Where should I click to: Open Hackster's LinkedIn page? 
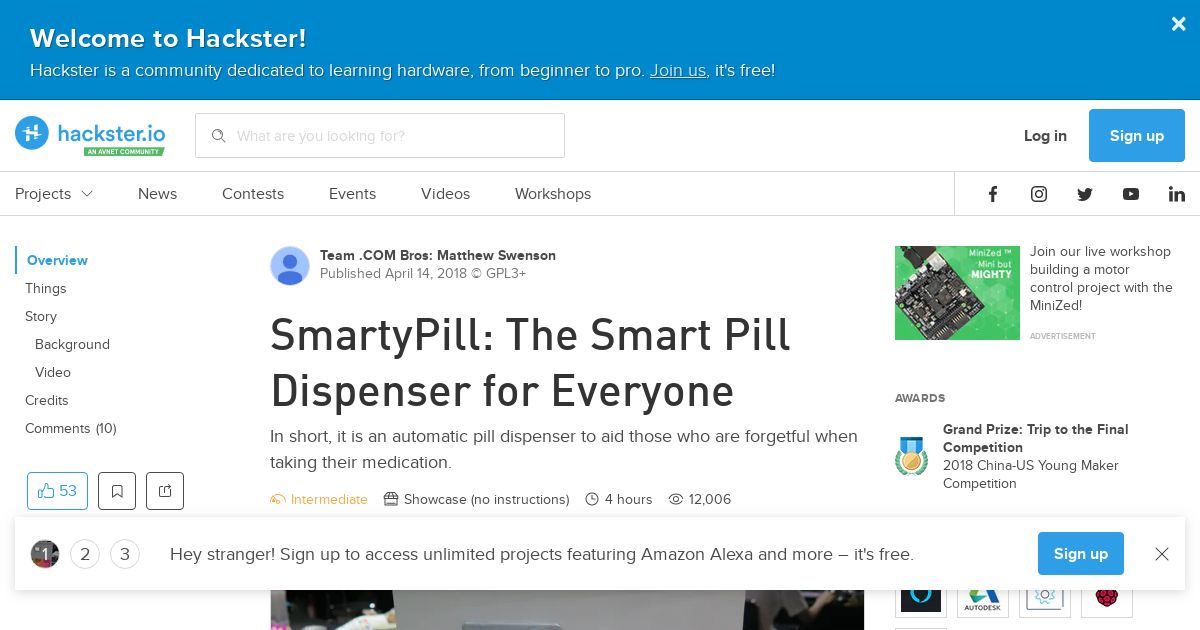point(1177,194)
